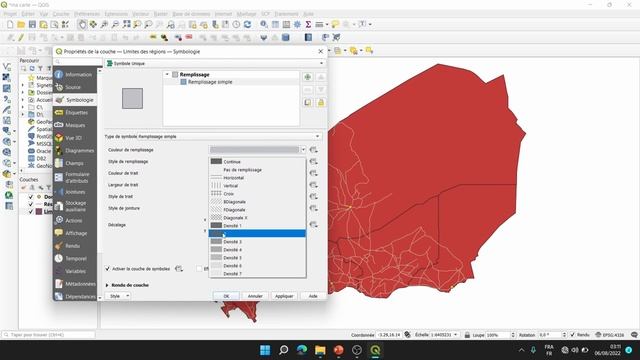
Task: Click the OK button
Action: coord(226,296)
